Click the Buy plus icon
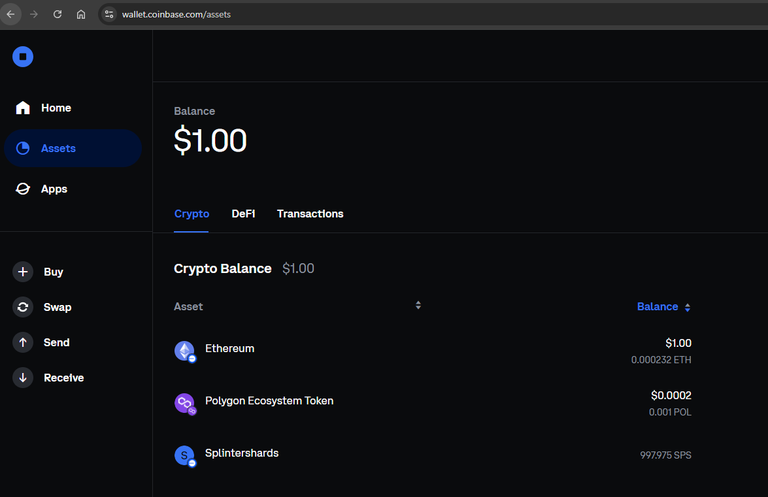 pos(23,272)
